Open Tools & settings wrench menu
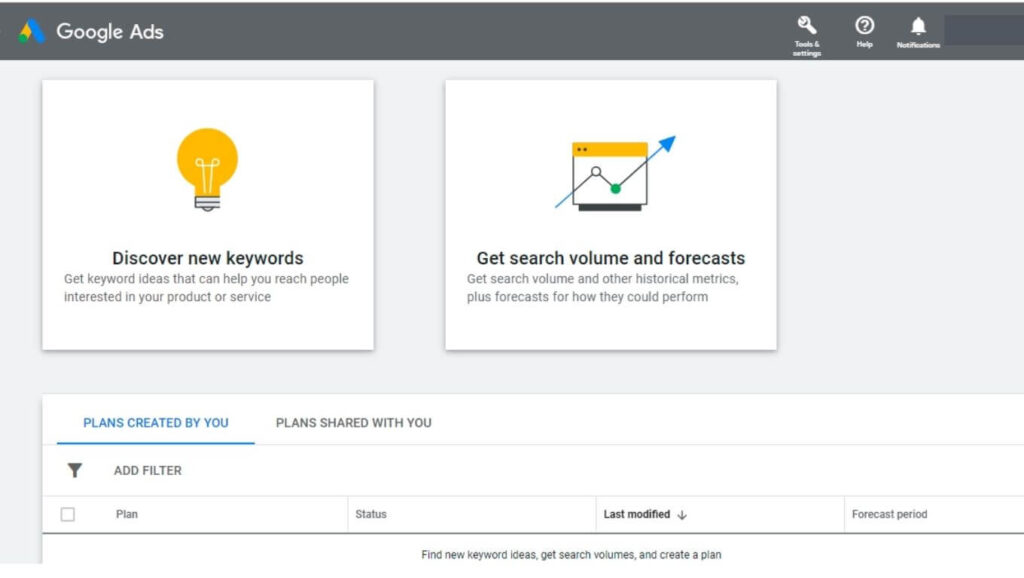1024x578 pixels. point(807,27)
